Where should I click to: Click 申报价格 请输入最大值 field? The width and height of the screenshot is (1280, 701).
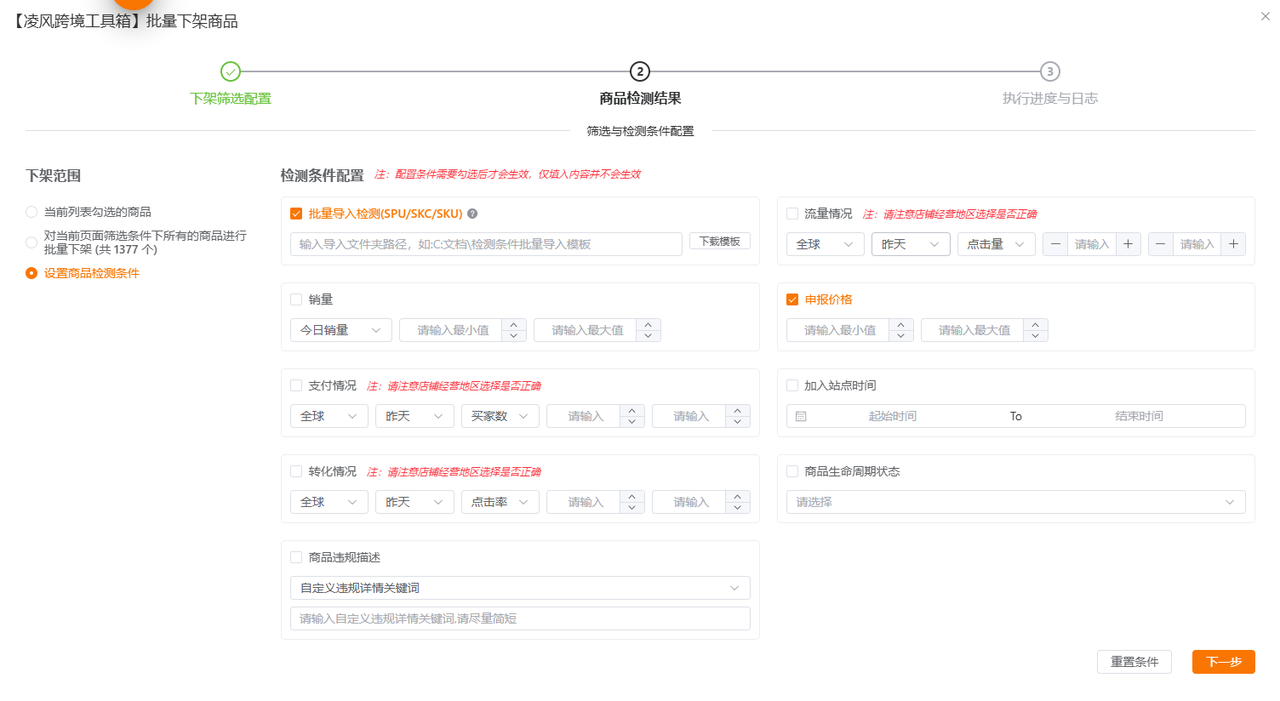point(973,330)
